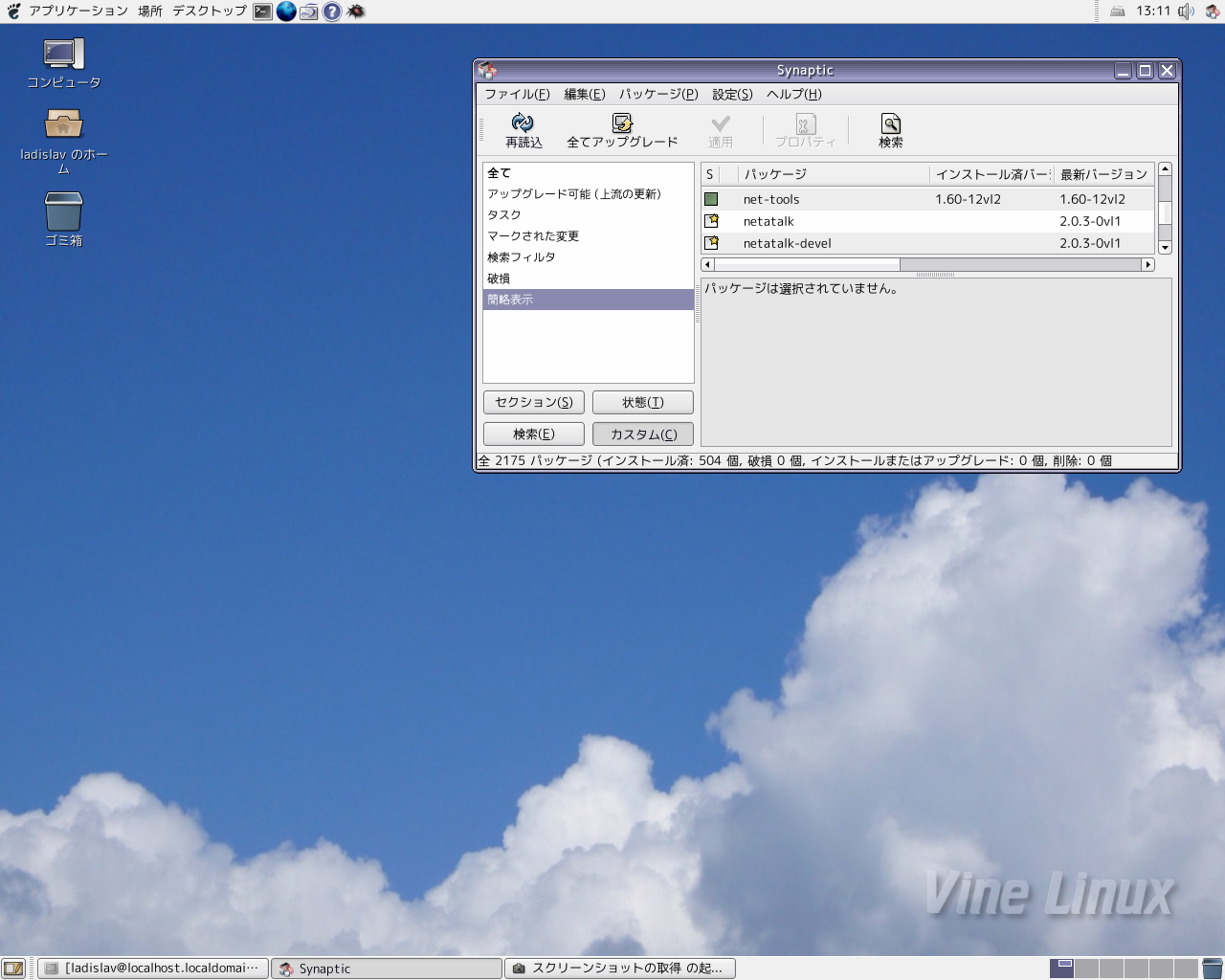1225x980 pixels.
Task: Switch to Synaptic taskbar window button
Action: tap(387, 969)
